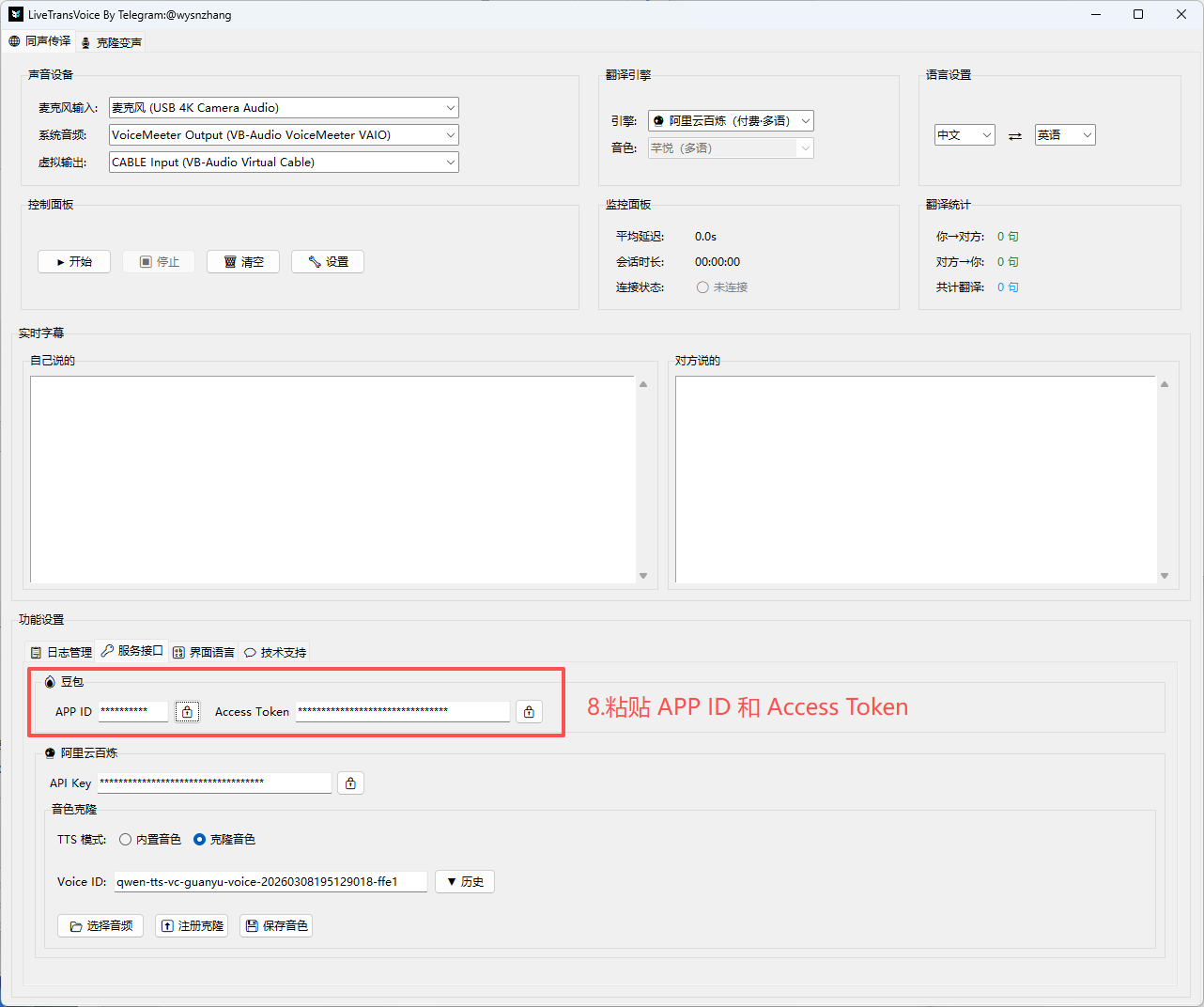The image size is (1204, 1007).
Task: Focus the Doubao APP ID field
Action: pos(133,711)
